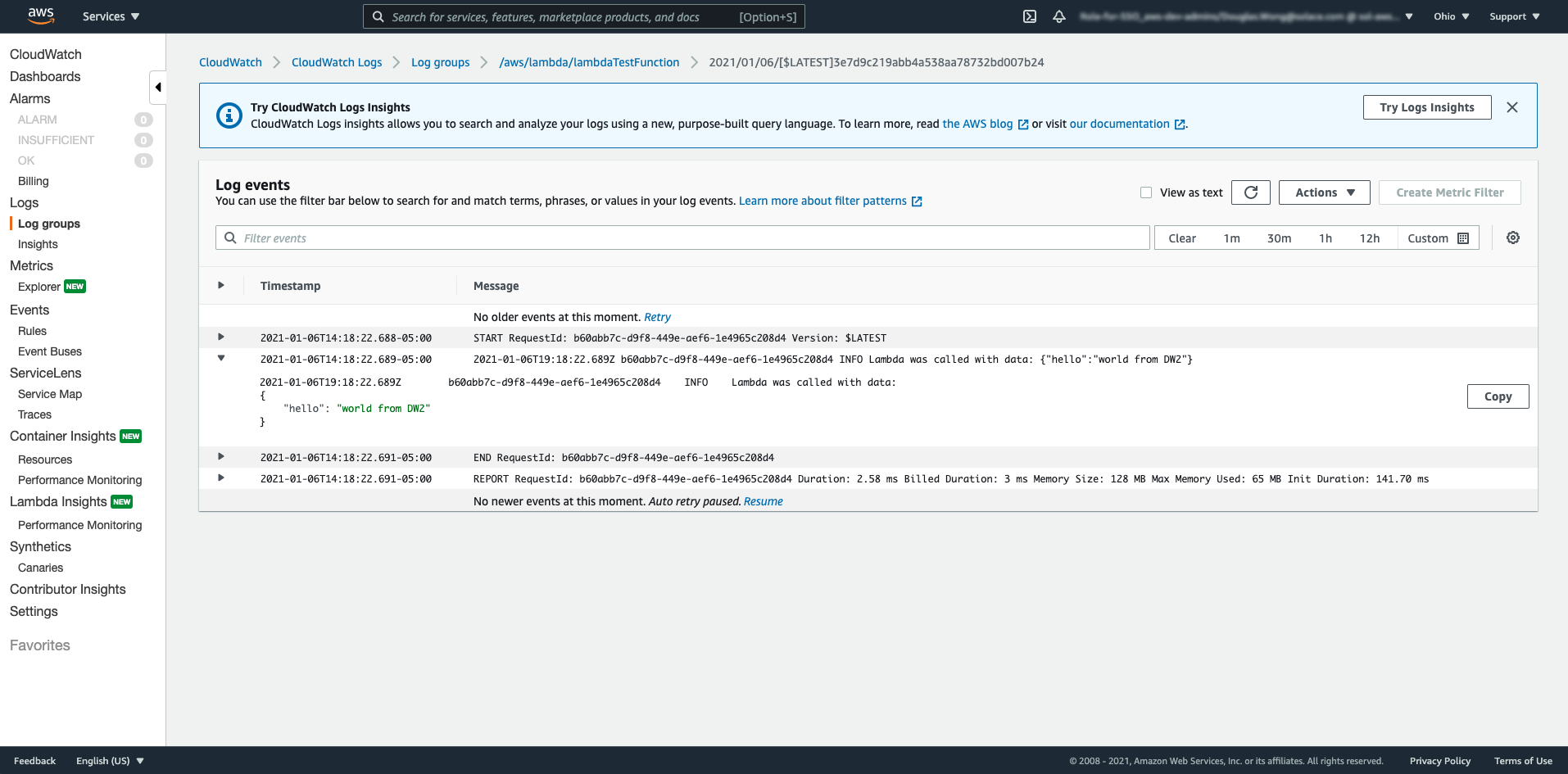Enable the View as text checkbox
The height and width of the screenshot is (774, 1568).
(1146, 192)
